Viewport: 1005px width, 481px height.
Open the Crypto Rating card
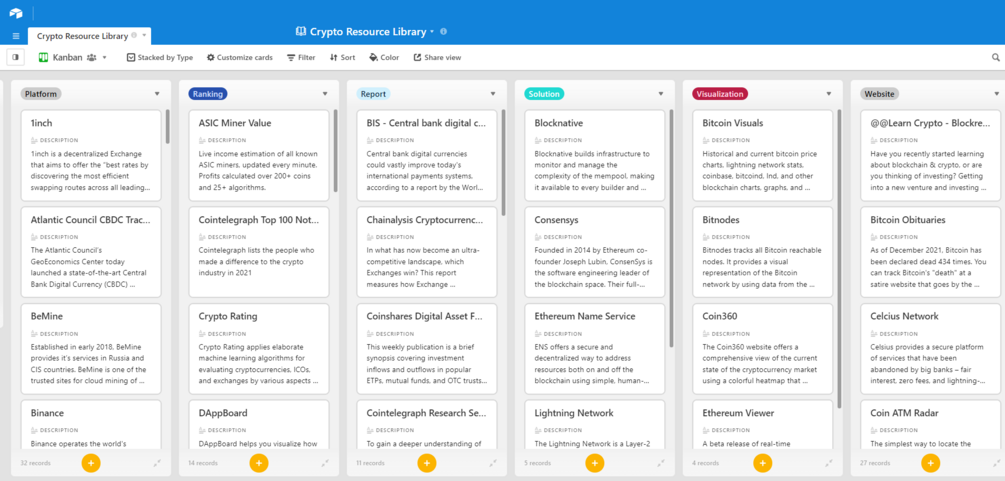[x=258, y=349]
